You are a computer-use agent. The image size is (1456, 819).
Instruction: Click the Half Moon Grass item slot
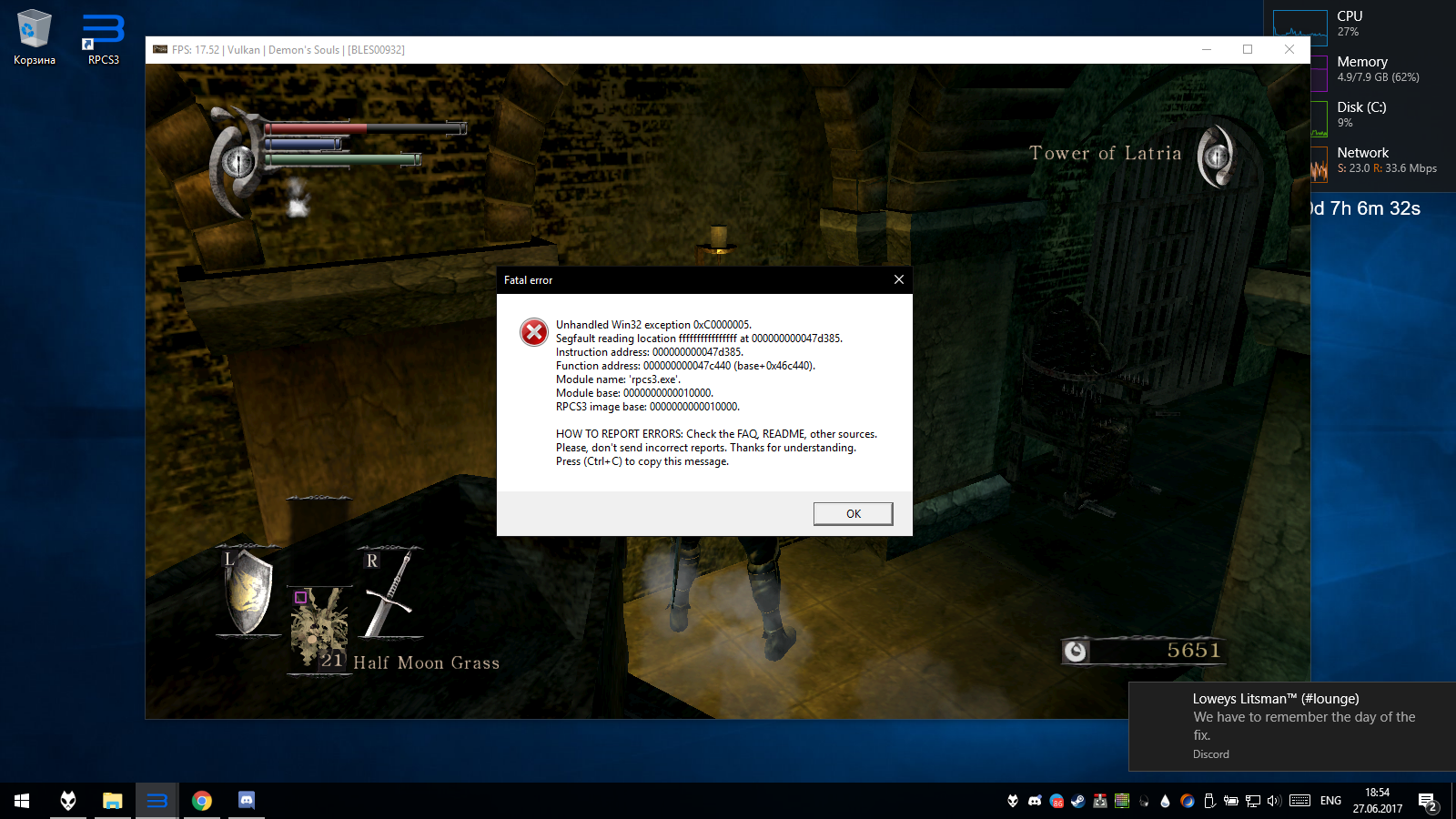pyautogui.click(x=319, y=630)
